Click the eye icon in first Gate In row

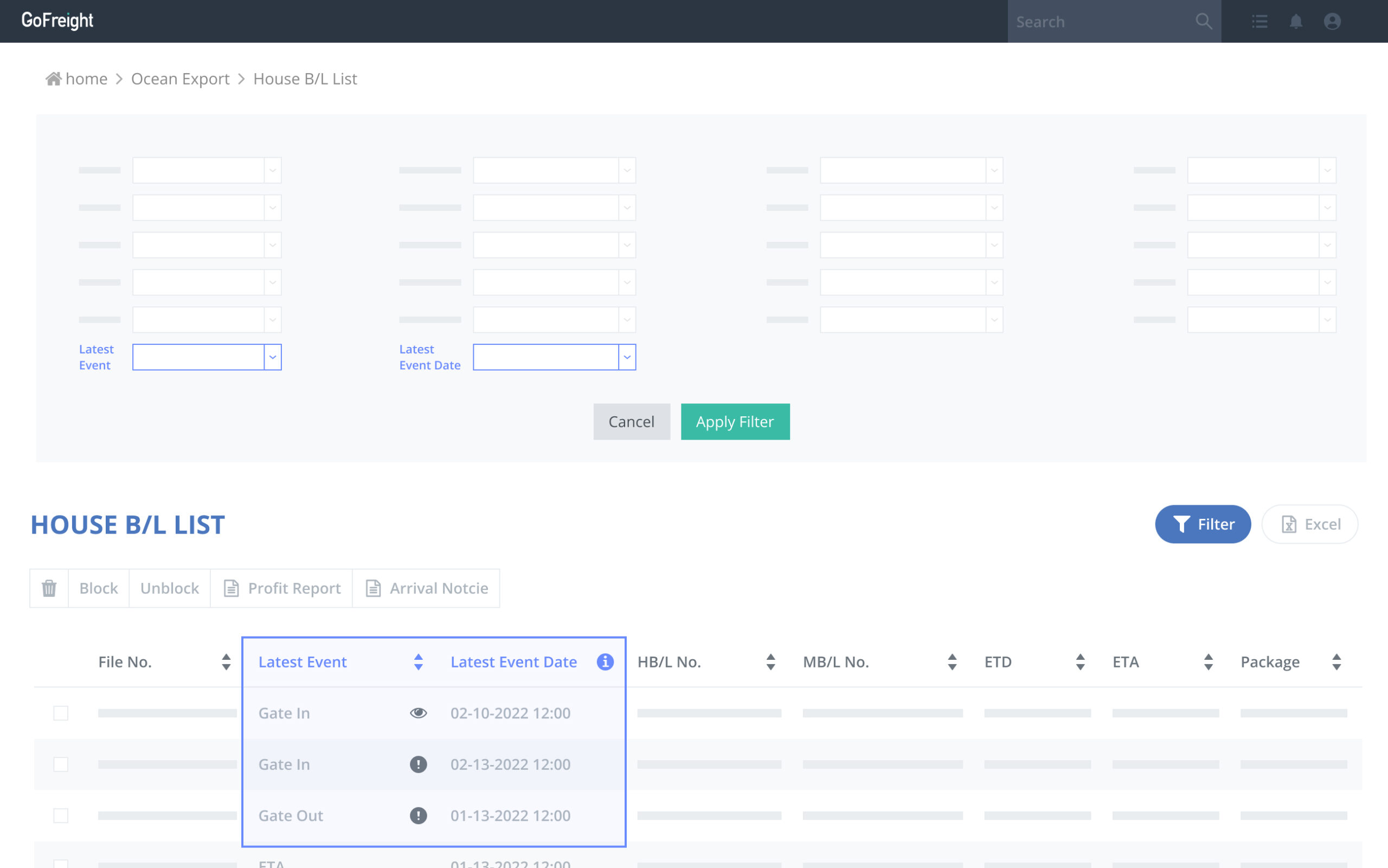[x=419, y=713]
